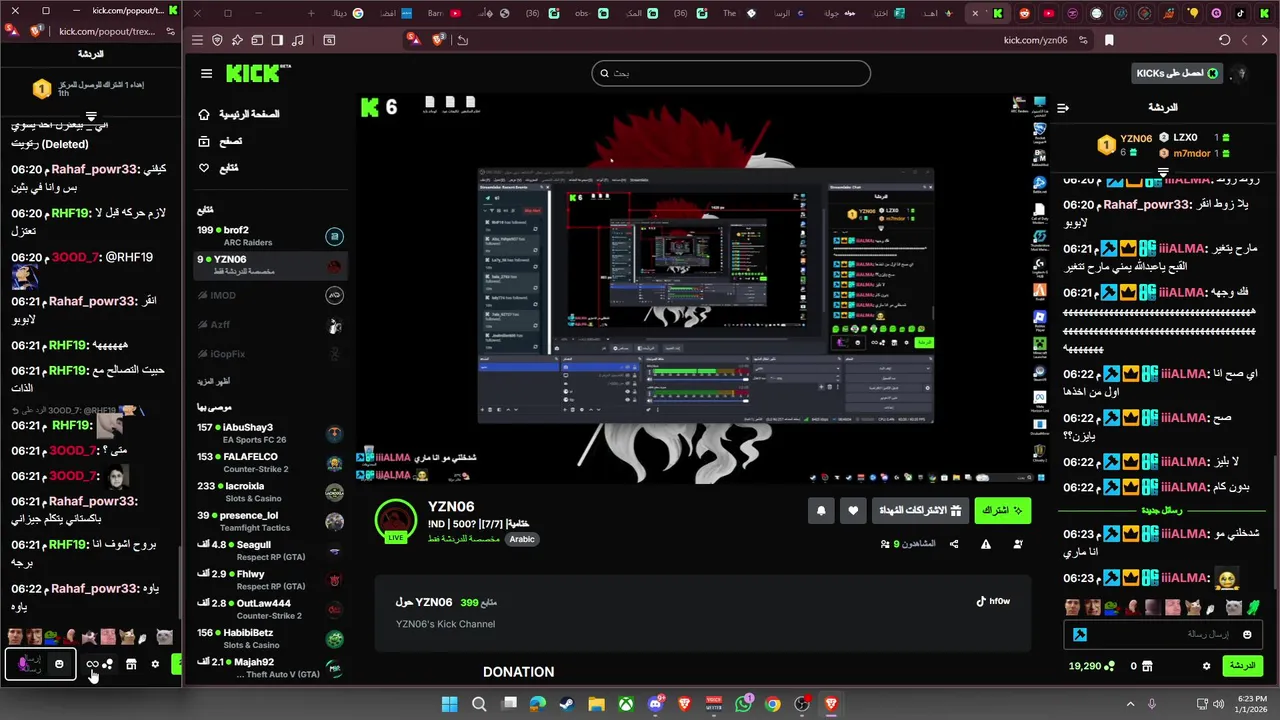Click the KICKs purchase button in header

click(x=1178, y=73)
